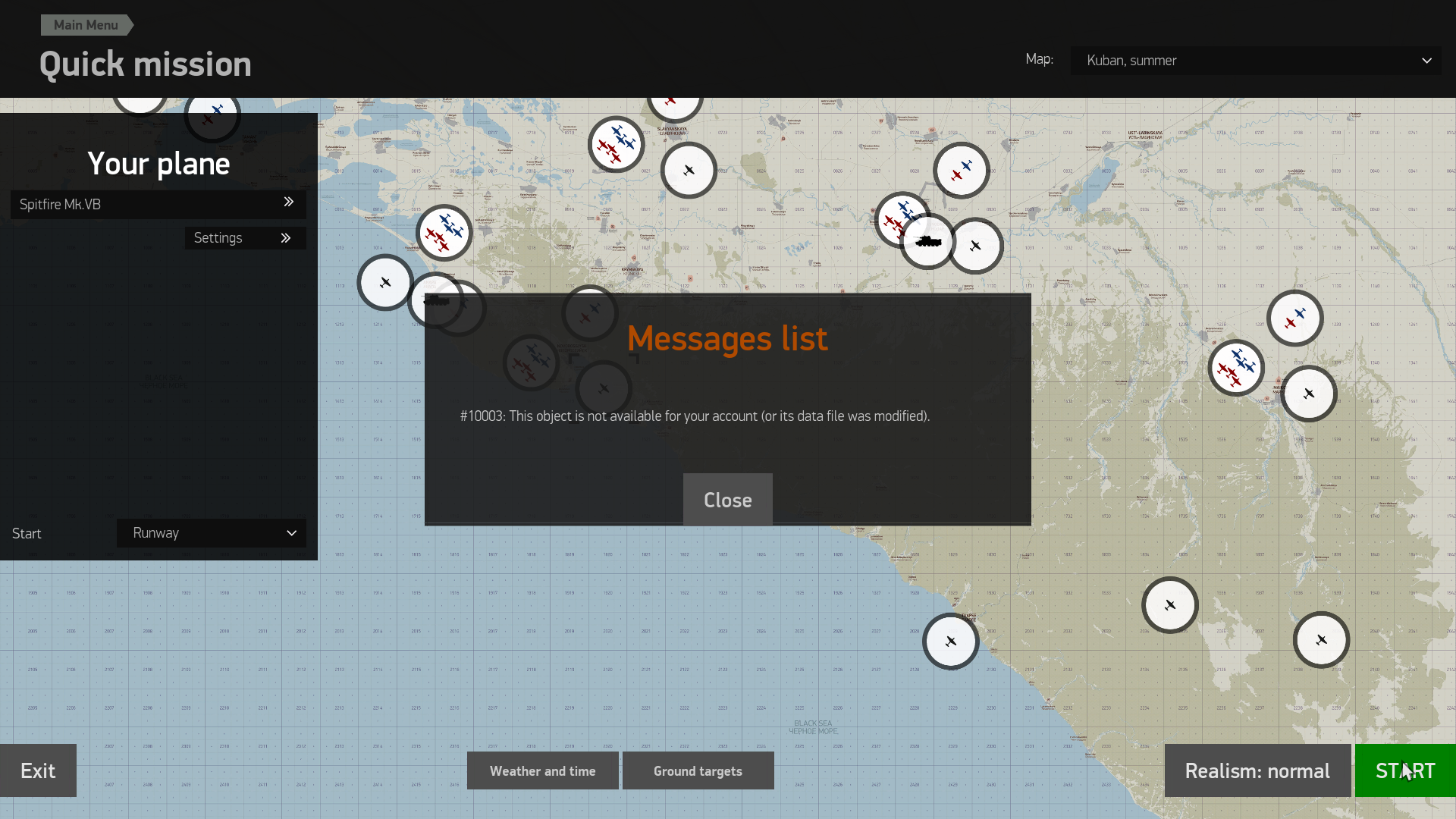Close the Messages list dialog
This screenshot has height=819, width=1456.
(x=727, y=500)
